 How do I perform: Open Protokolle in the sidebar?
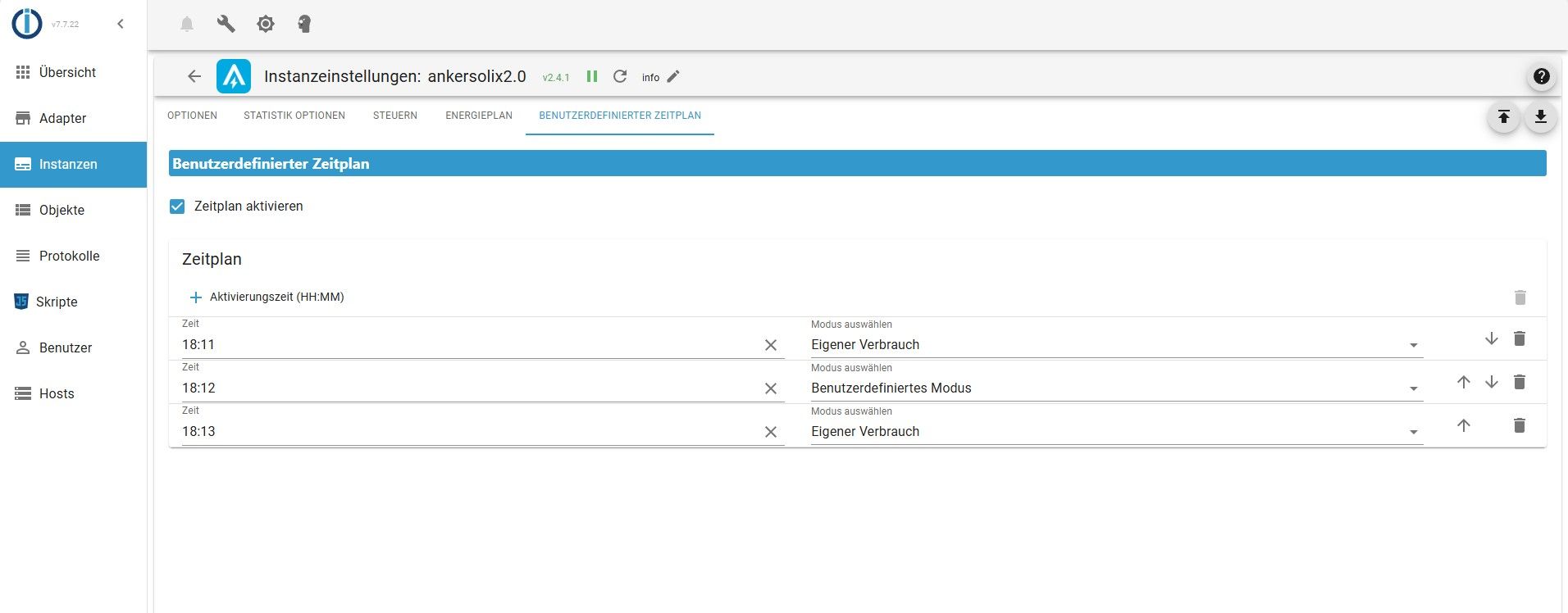click(x=74, y=256)
